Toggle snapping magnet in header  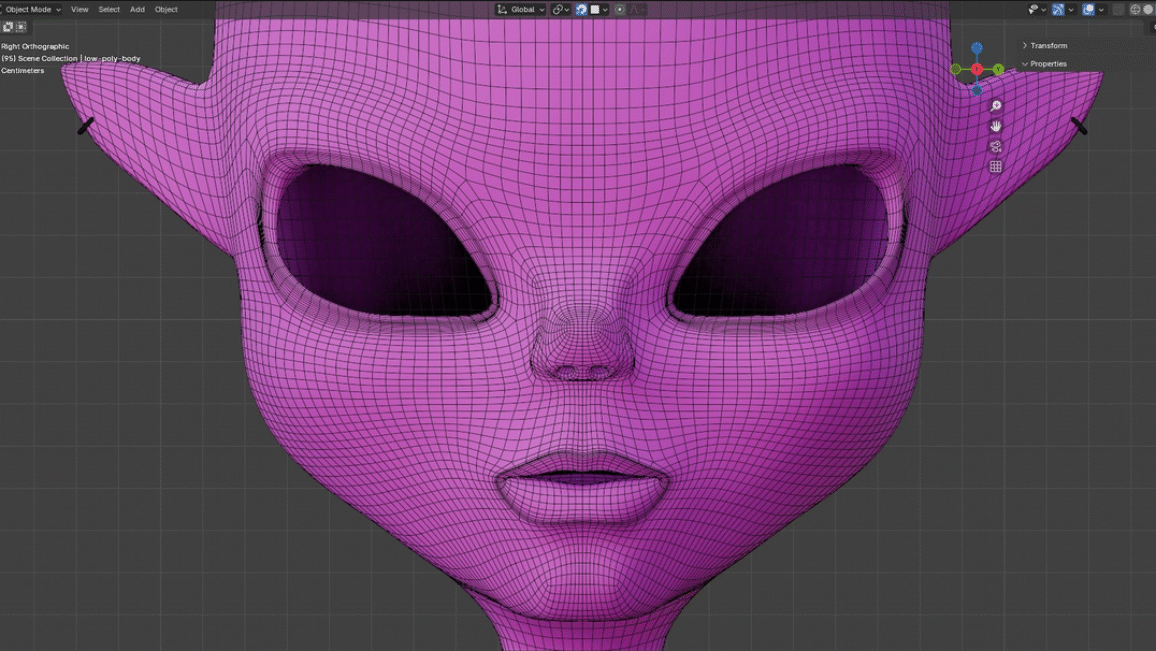[x=582, y=9]
